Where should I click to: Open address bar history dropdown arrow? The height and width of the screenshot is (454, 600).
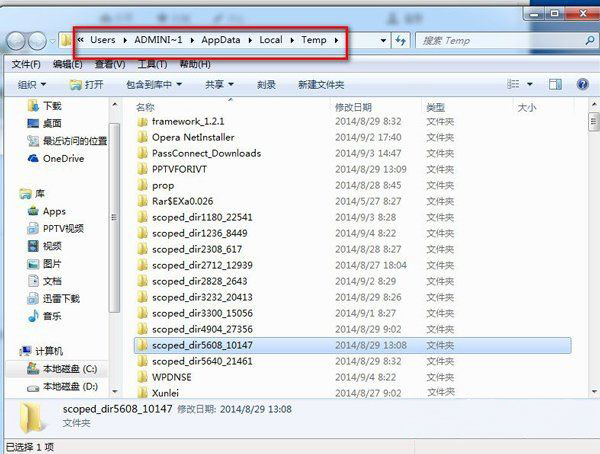tap(383, 40)
